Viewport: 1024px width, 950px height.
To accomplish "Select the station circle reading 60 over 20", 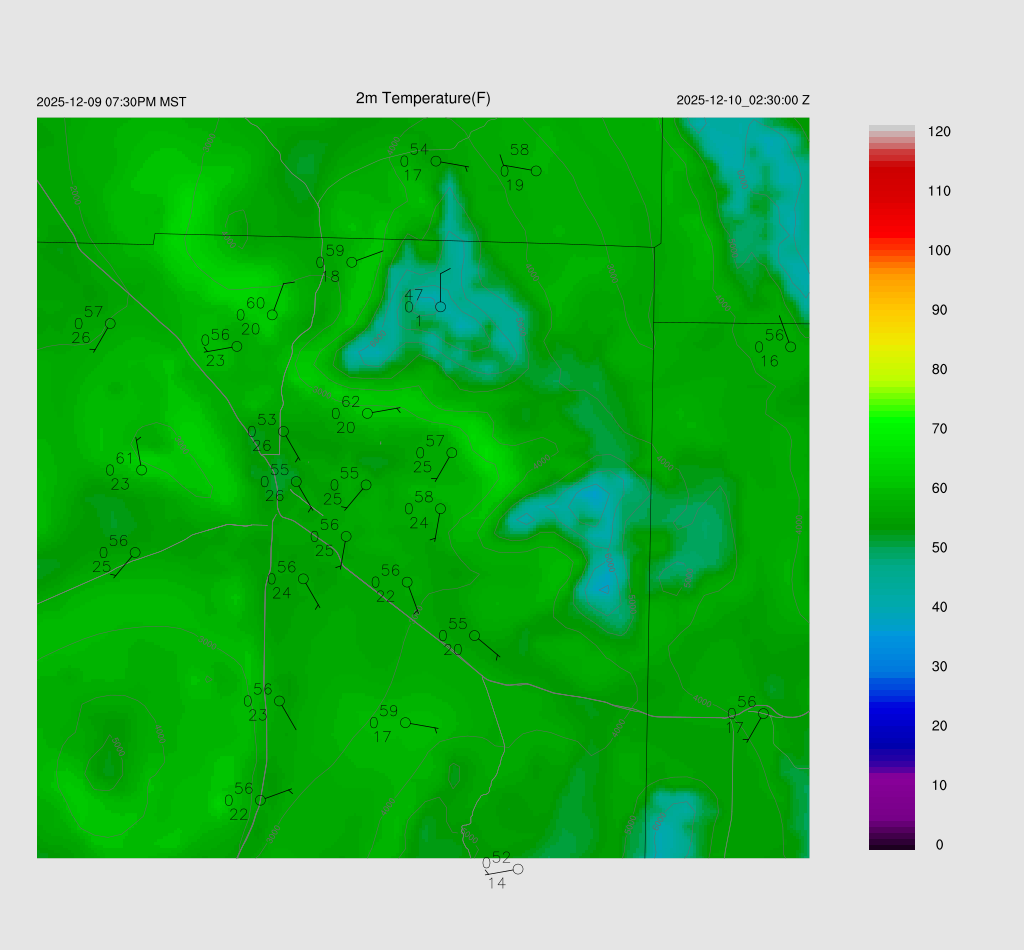I will tap(272, 315).
